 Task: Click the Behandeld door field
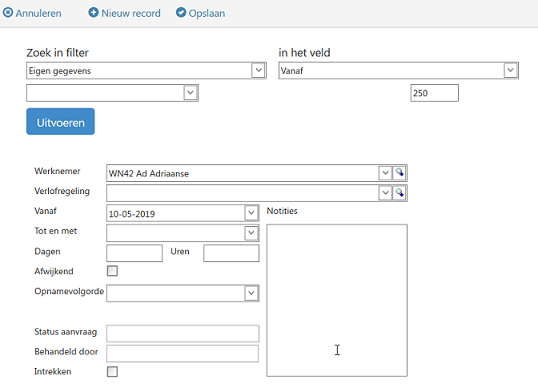click(183, 354)
